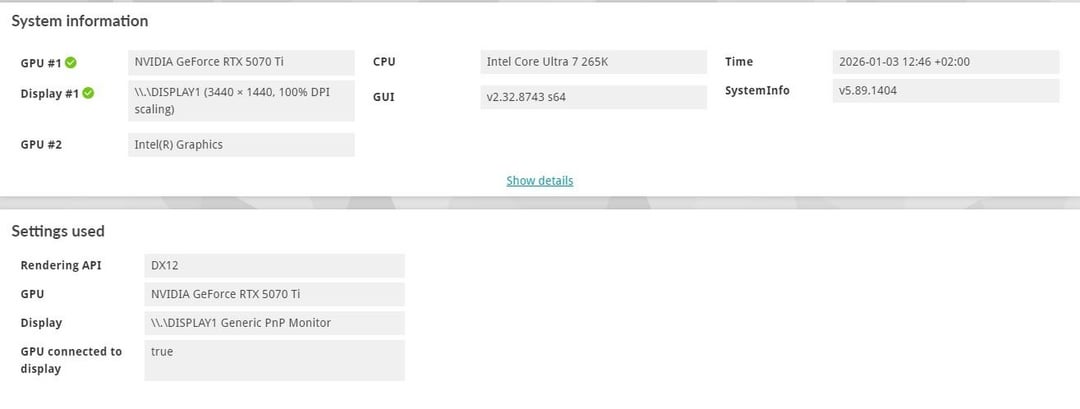
Task: Click the Settings used heading
Action: [x=58, y=231]
